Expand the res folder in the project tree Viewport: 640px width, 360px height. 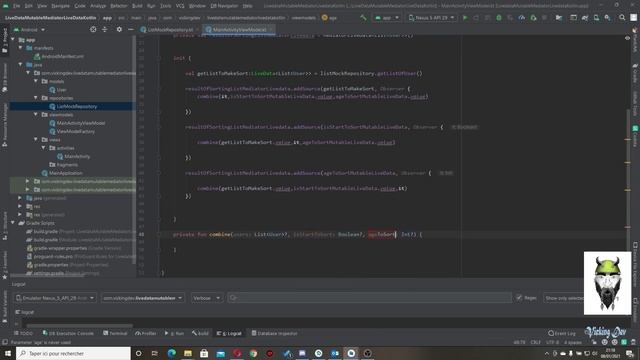click(x=20, y=206)
